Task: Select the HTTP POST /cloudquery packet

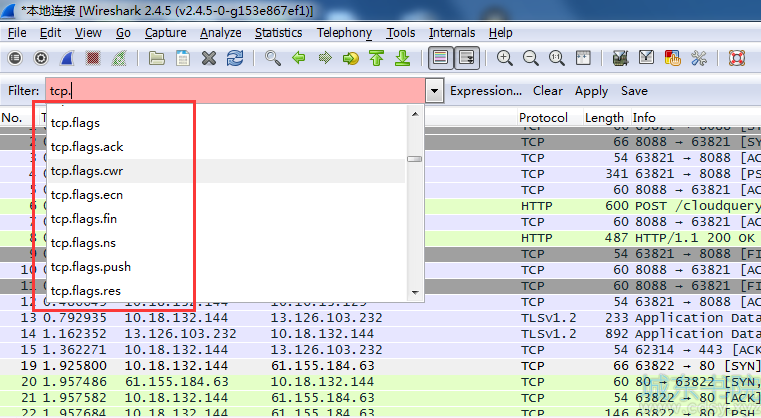Action: (x=380, y=206)
